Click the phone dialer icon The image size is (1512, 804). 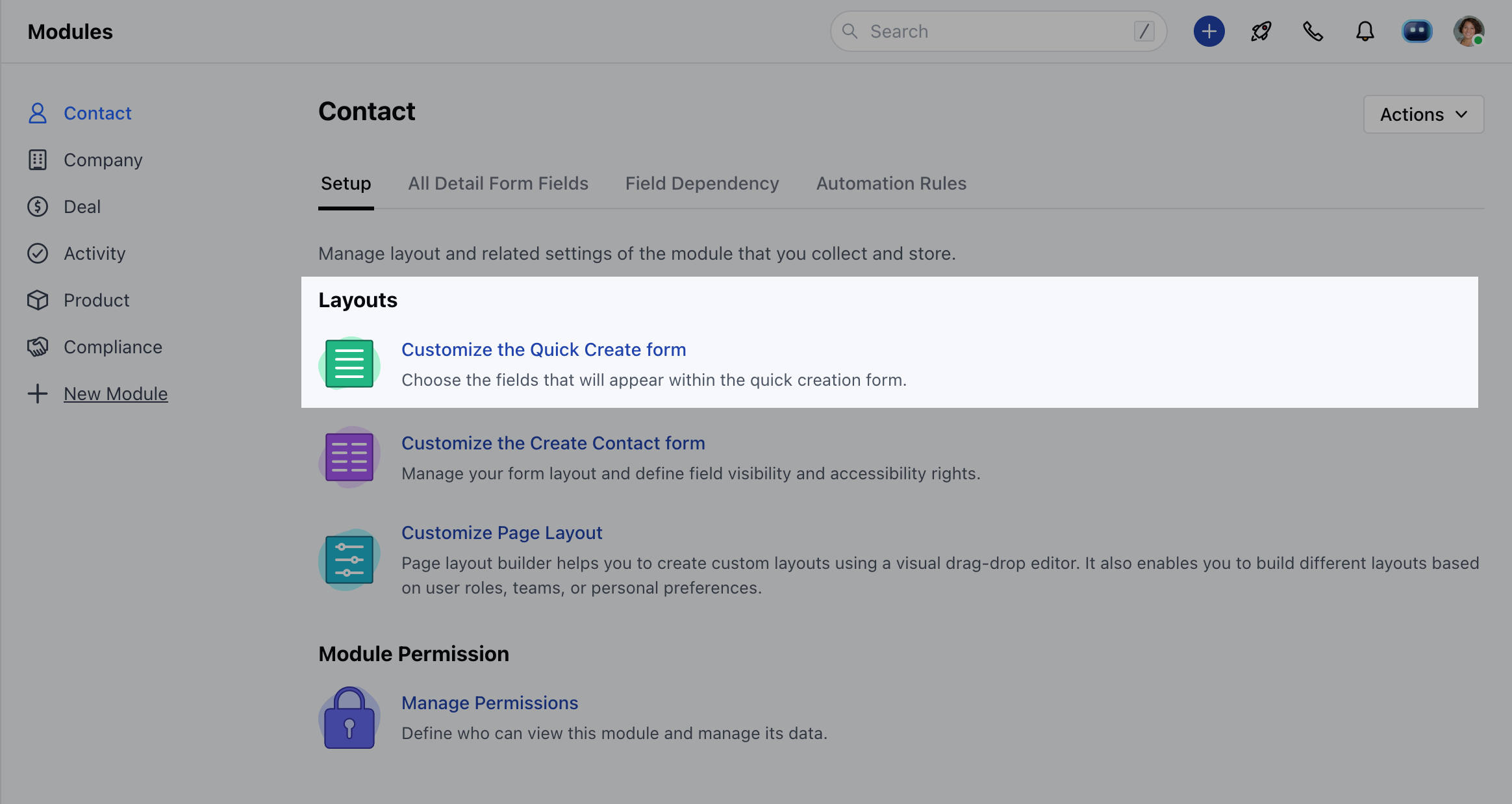pos(1313,31)
